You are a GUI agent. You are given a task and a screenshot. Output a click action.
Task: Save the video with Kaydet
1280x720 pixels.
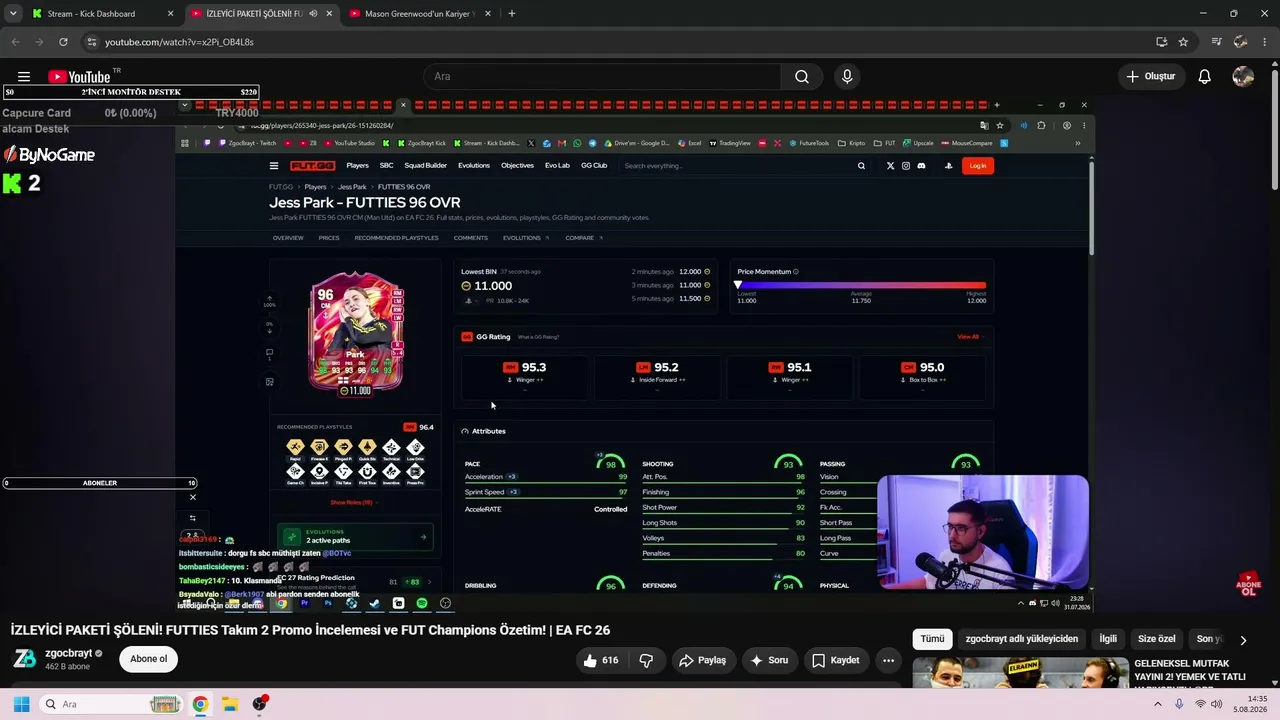pyautogui.click(x=835, y=660)
